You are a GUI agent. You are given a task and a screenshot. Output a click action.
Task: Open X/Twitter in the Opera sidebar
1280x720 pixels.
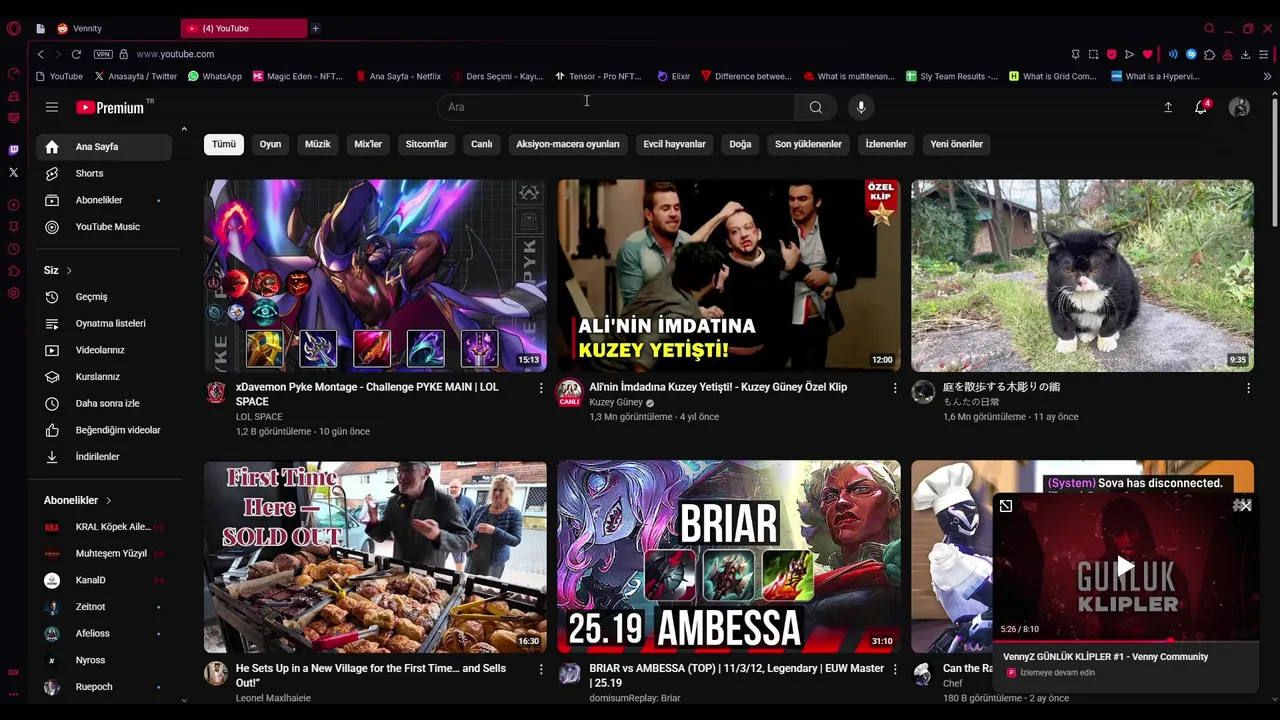tap(13, 172)
